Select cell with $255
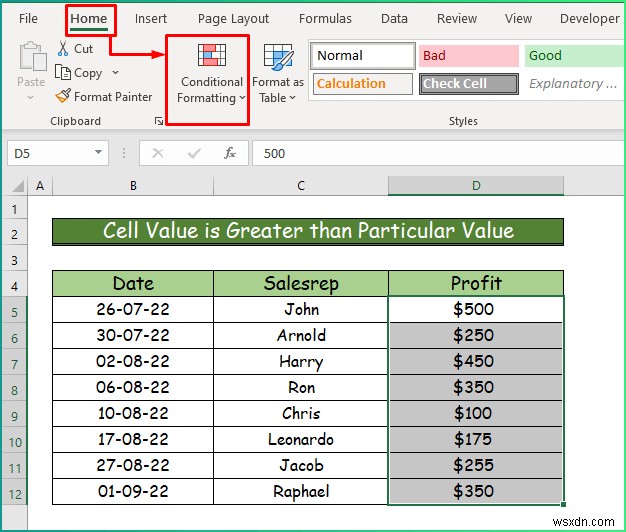This screenshot has height=532, width=626. point(476,465)
